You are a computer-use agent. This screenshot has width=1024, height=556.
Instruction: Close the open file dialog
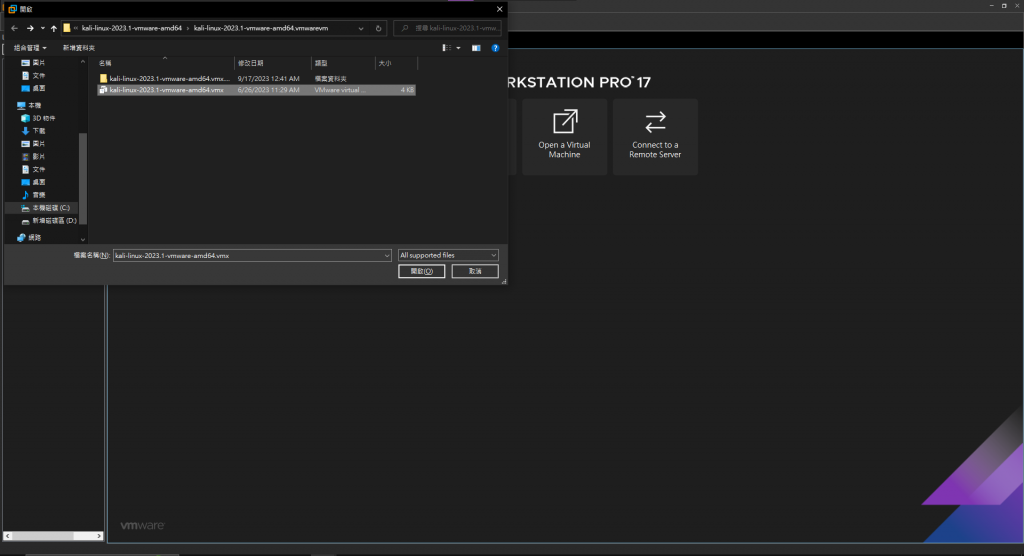(x=500, y=9)
